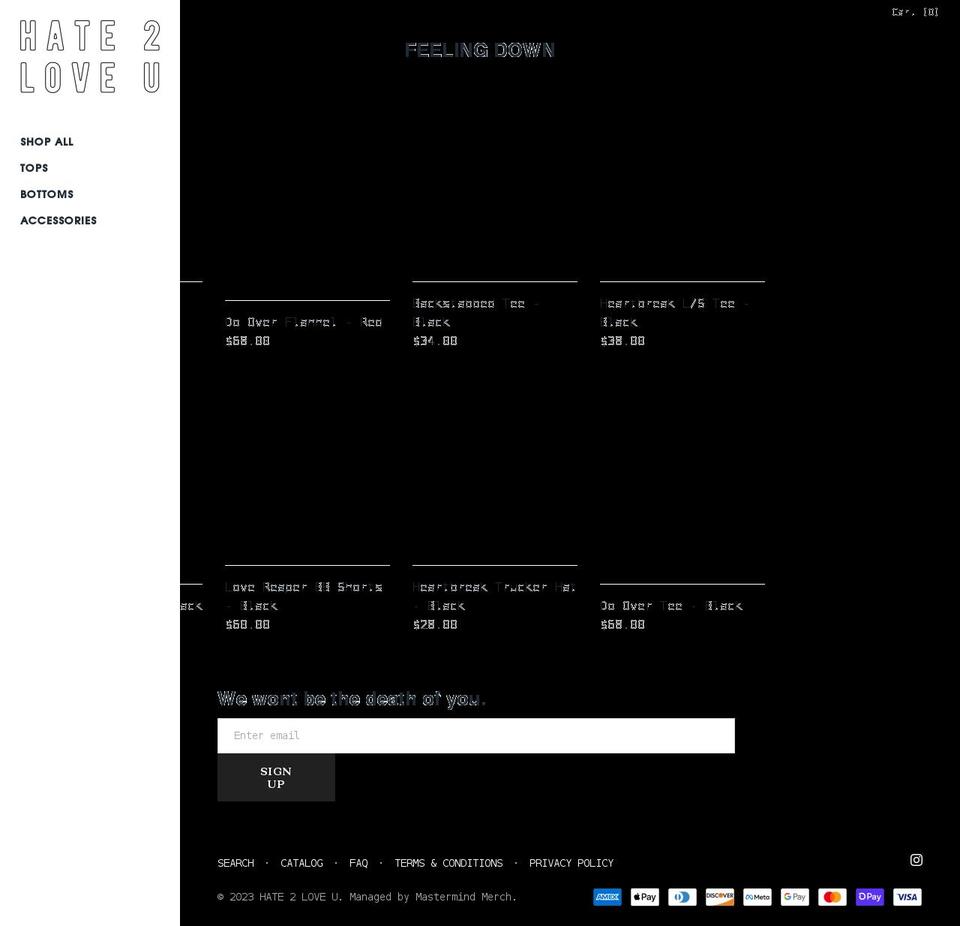Open the HATE 2 LOVE U logo
Image resolution: width=960 pixels, height=926 pixels.
(90, 56)
